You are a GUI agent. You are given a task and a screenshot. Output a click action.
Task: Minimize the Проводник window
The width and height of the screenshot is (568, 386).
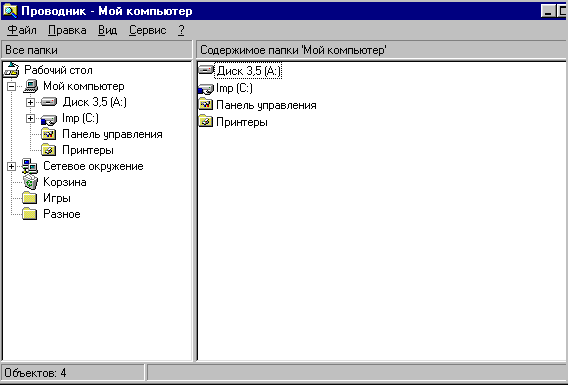click(x=548, y=11)
